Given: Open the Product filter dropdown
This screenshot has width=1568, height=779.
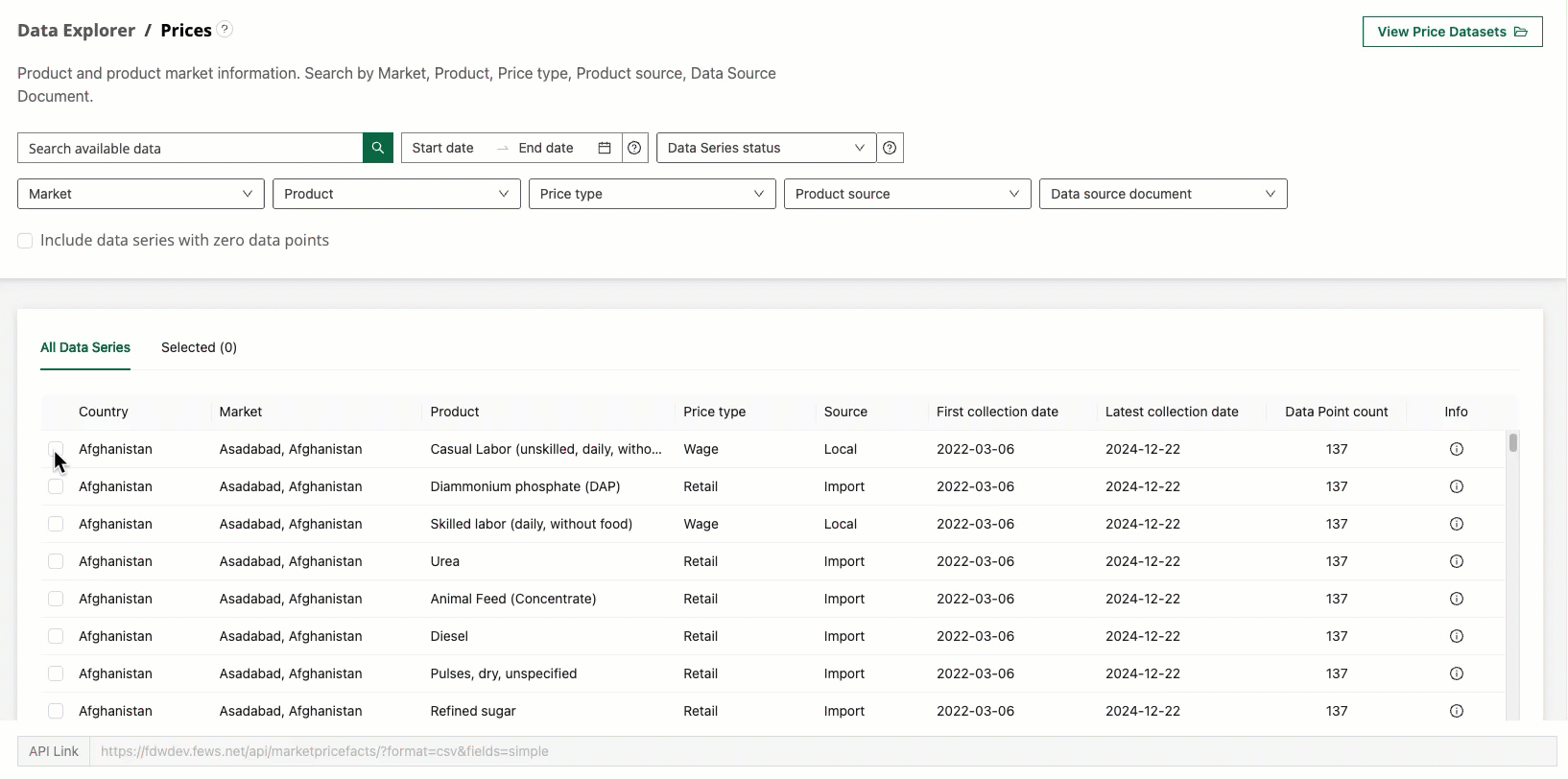Looking at the screenshot, I should [x=395, y=194].
